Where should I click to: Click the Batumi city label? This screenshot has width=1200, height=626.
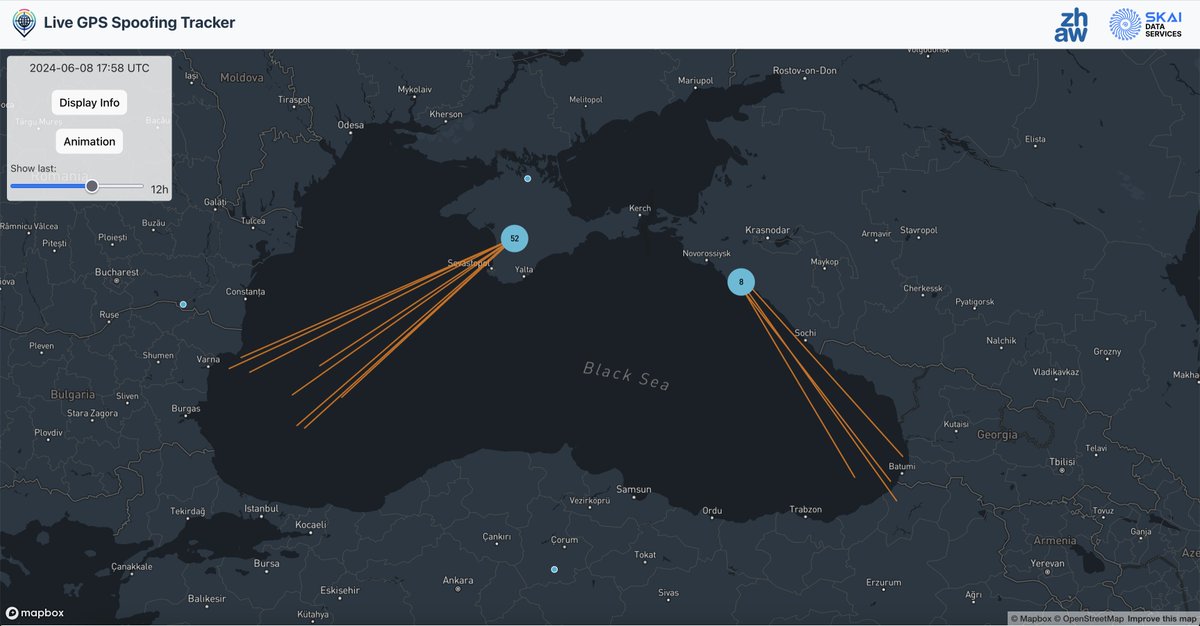(901, 467)
